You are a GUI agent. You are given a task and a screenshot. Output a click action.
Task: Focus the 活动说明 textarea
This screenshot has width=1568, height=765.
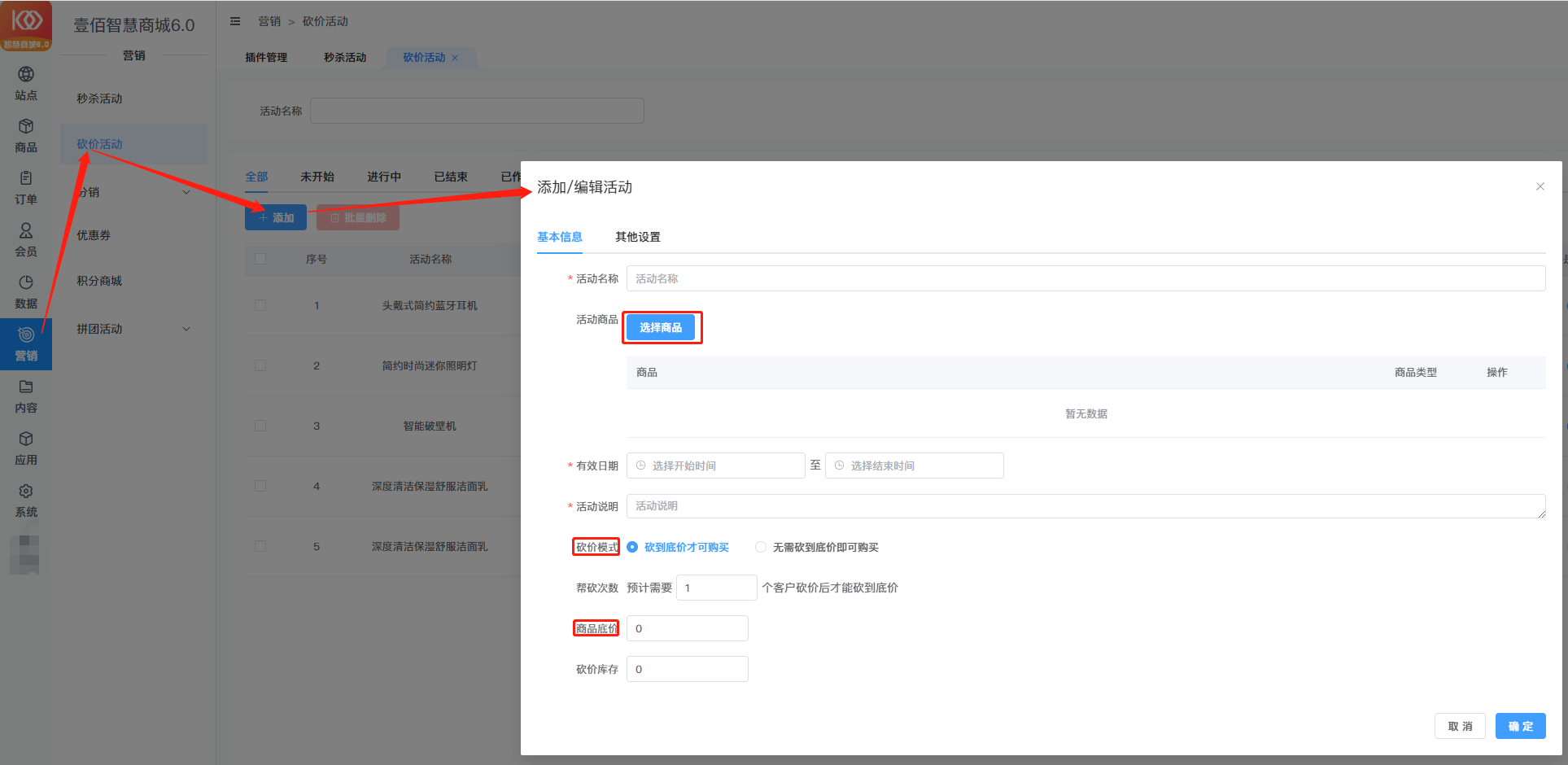coord(1085,506)
